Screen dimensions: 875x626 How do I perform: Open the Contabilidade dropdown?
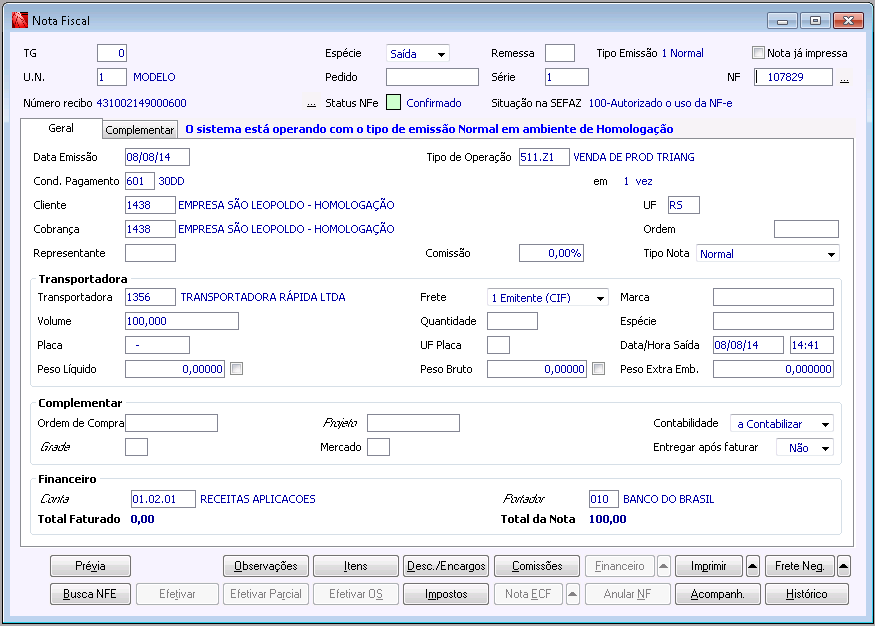(x=824, y=424)
